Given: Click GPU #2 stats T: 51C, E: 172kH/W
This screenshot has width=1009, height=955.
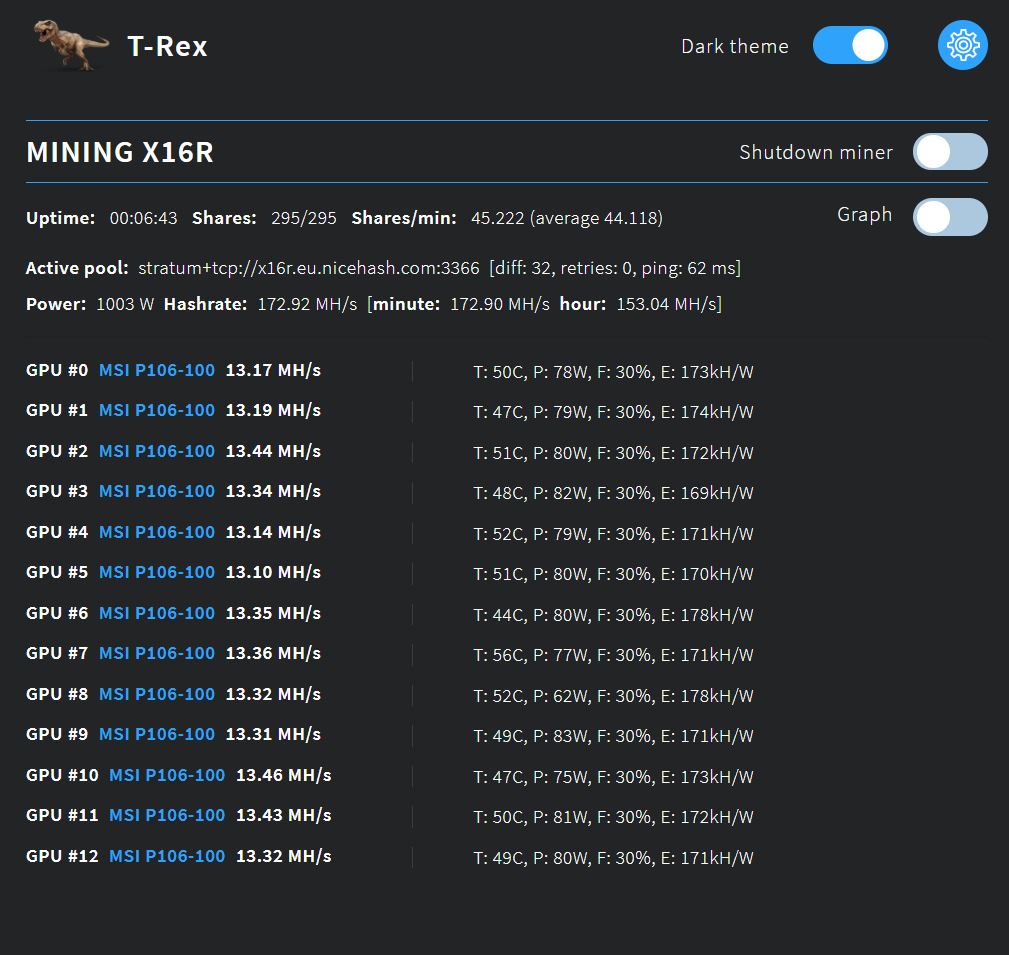Looking at the screenshot, I should point(613,454).
